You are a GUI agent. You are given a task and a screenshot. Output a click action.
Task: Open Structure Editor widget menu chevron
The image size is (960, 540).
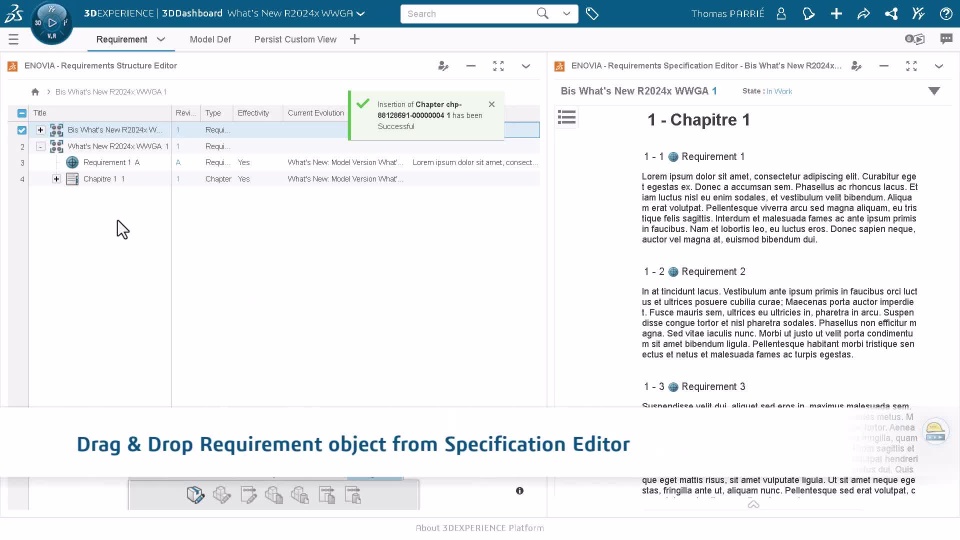point(526,66)
